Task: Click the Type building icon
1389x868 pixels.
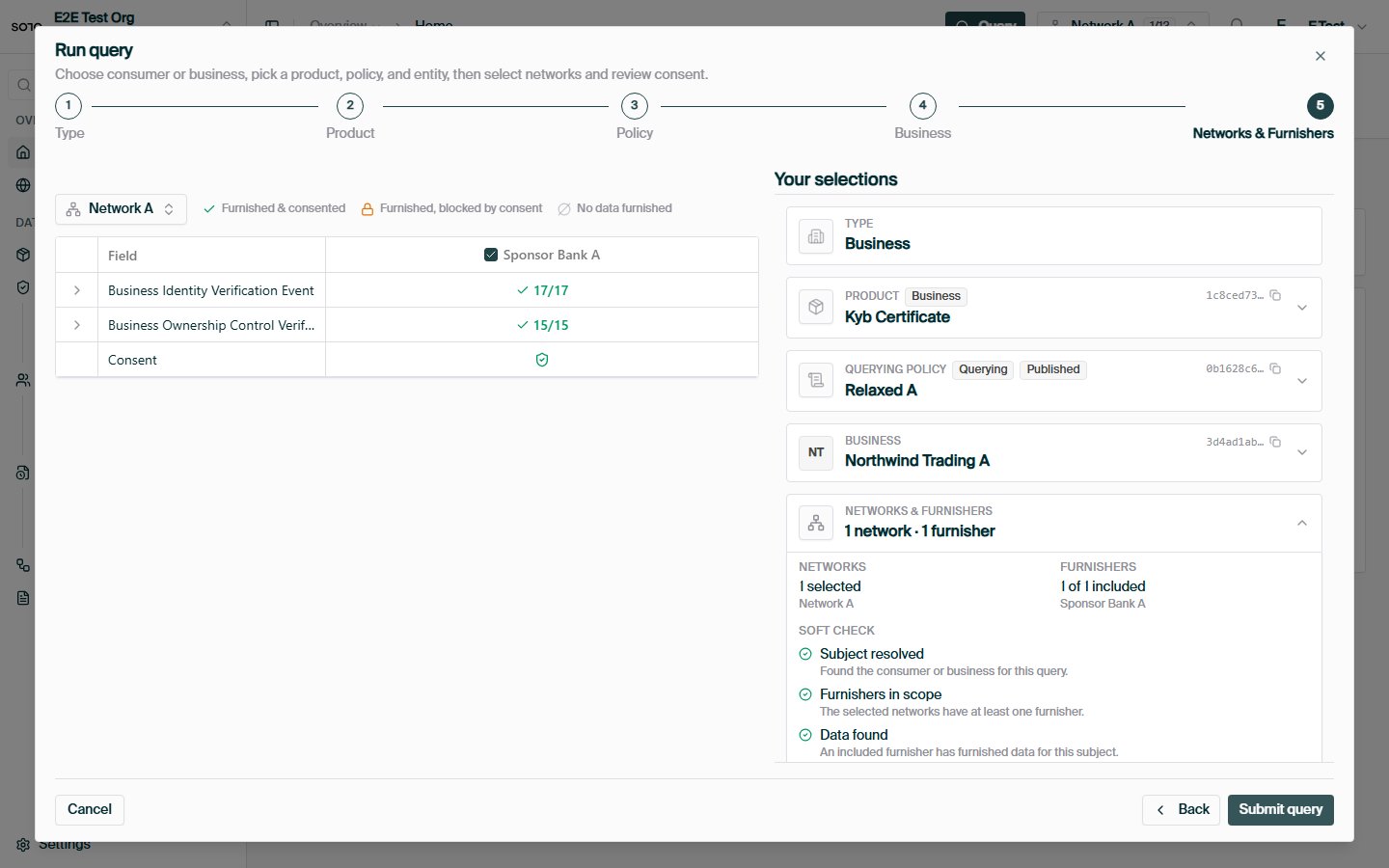Action: 816,236
